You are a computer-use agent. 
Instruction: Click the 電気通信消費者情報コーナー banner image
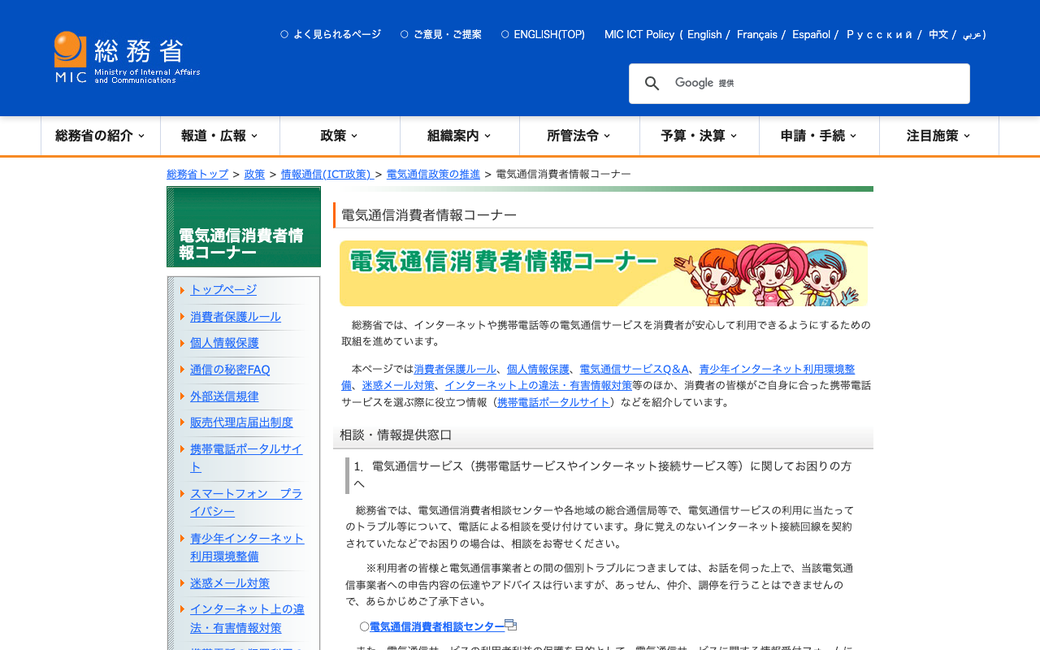pos(604,273)
